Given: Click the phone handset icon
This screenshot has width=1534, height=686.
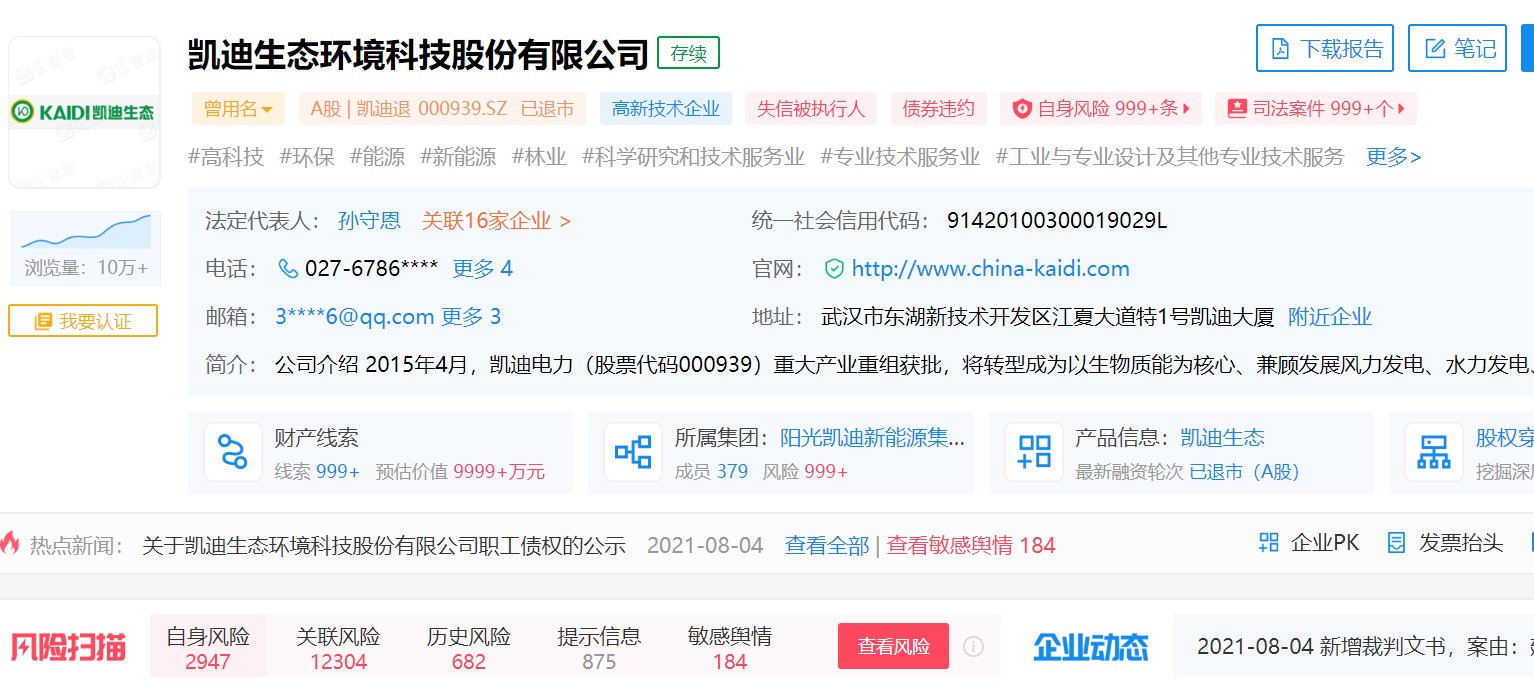Looking at the screenshot, I should click(288, 268).
